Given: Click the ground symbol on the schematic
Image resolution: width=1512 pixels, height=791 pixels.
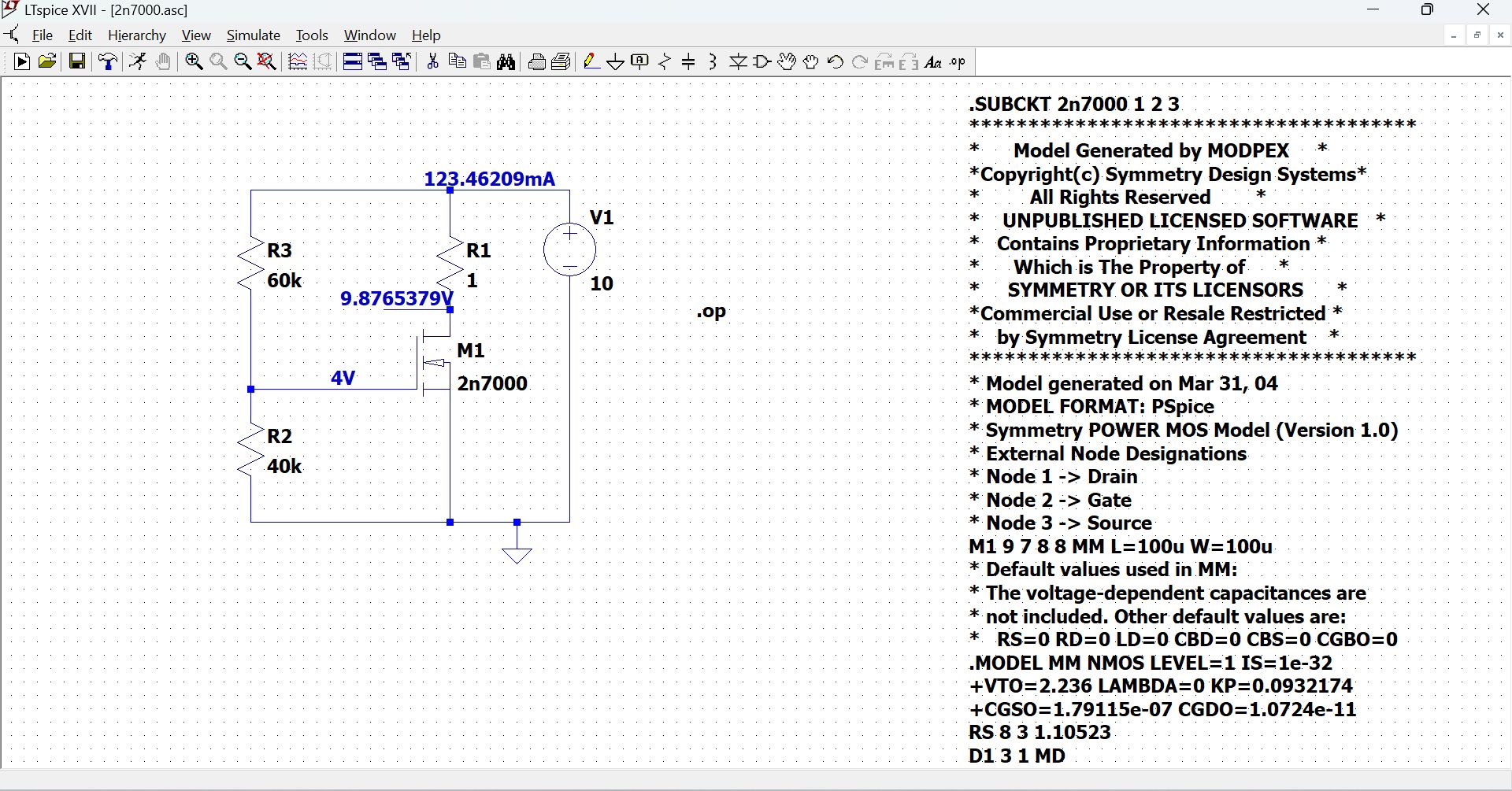Looking at the screenshot, I should coord(517,555).
